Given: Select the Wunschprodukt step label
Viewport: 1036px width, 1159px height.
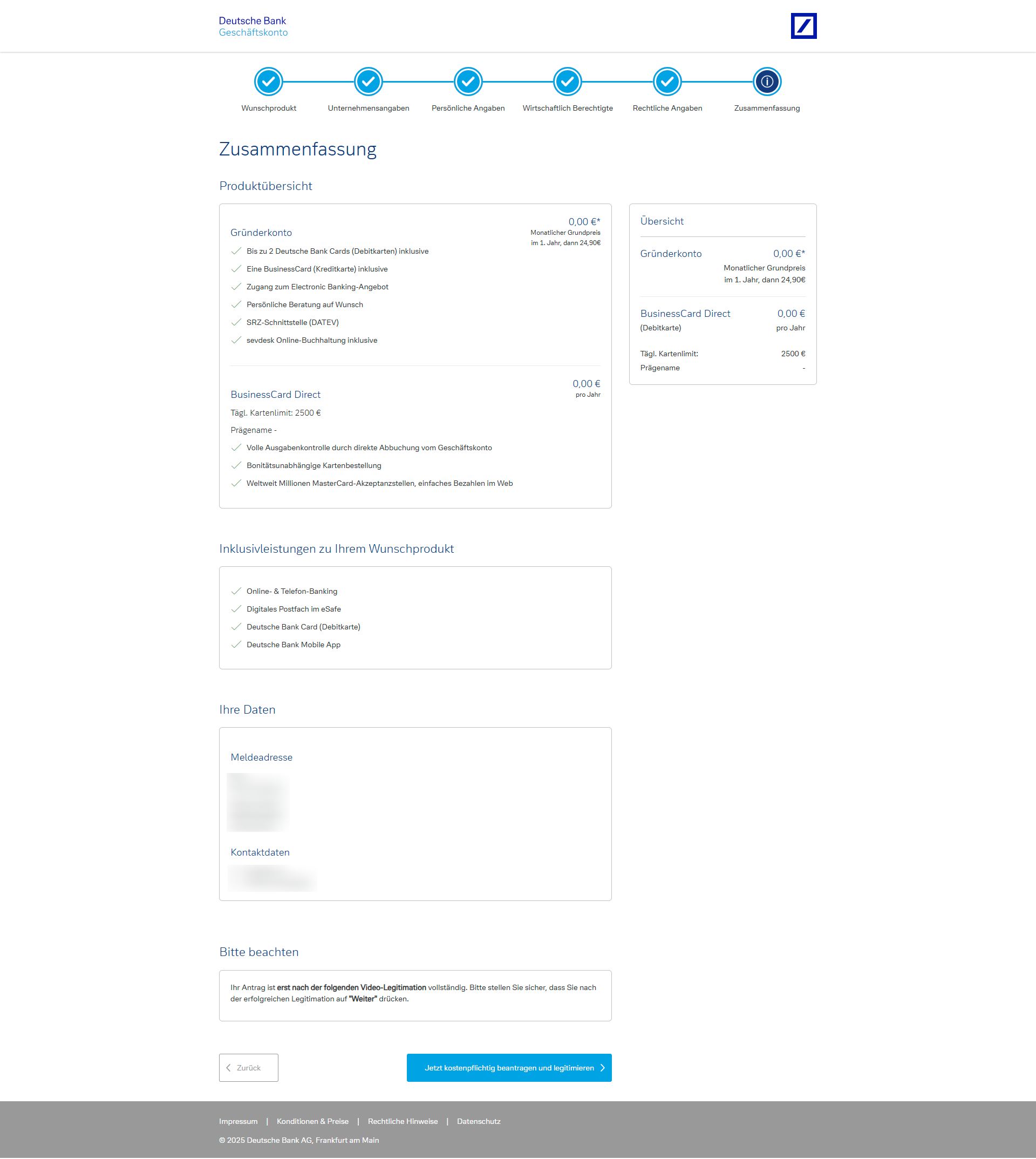Looking at the screenshot, I should 269,108.
